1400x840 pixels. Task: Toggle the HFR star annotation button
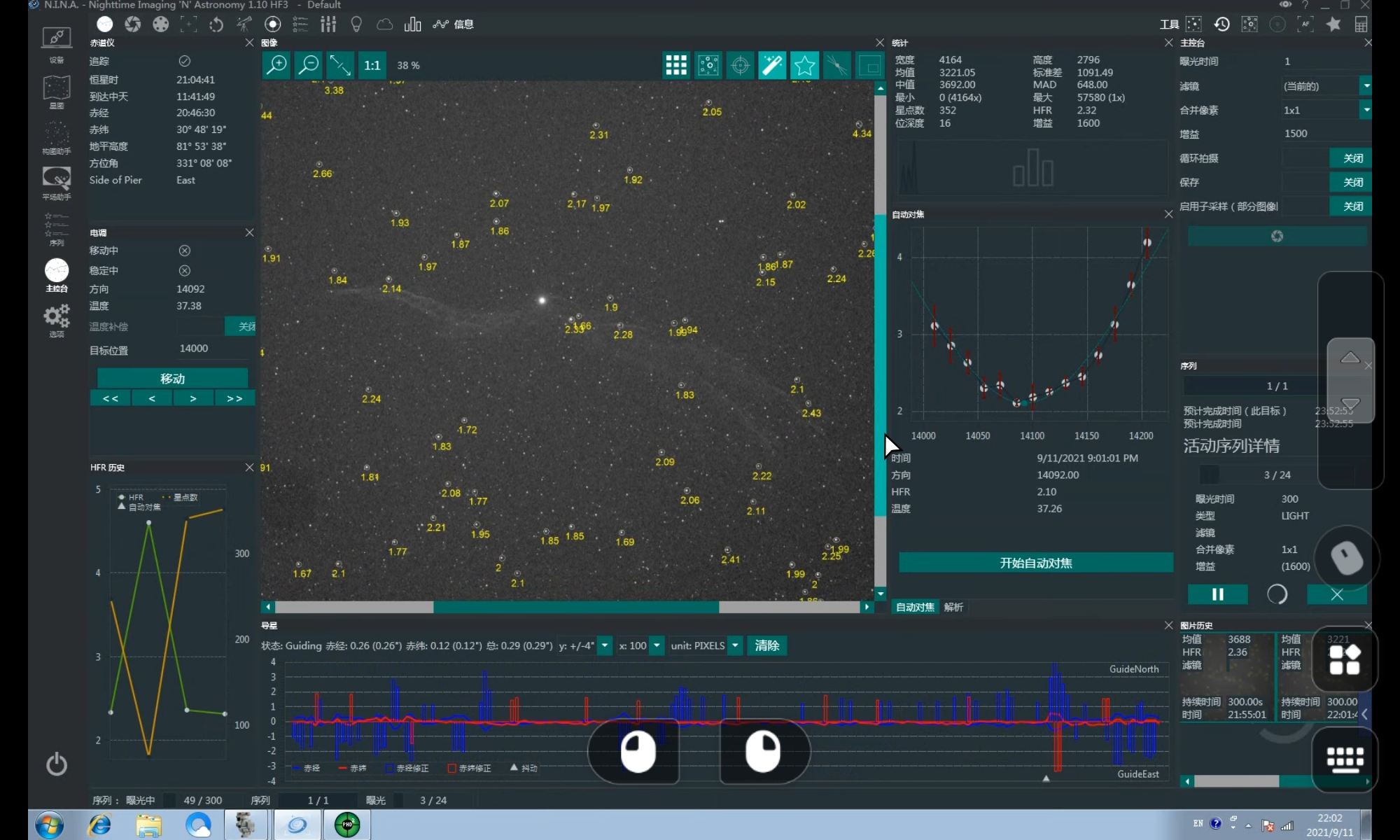click(804, 65)
